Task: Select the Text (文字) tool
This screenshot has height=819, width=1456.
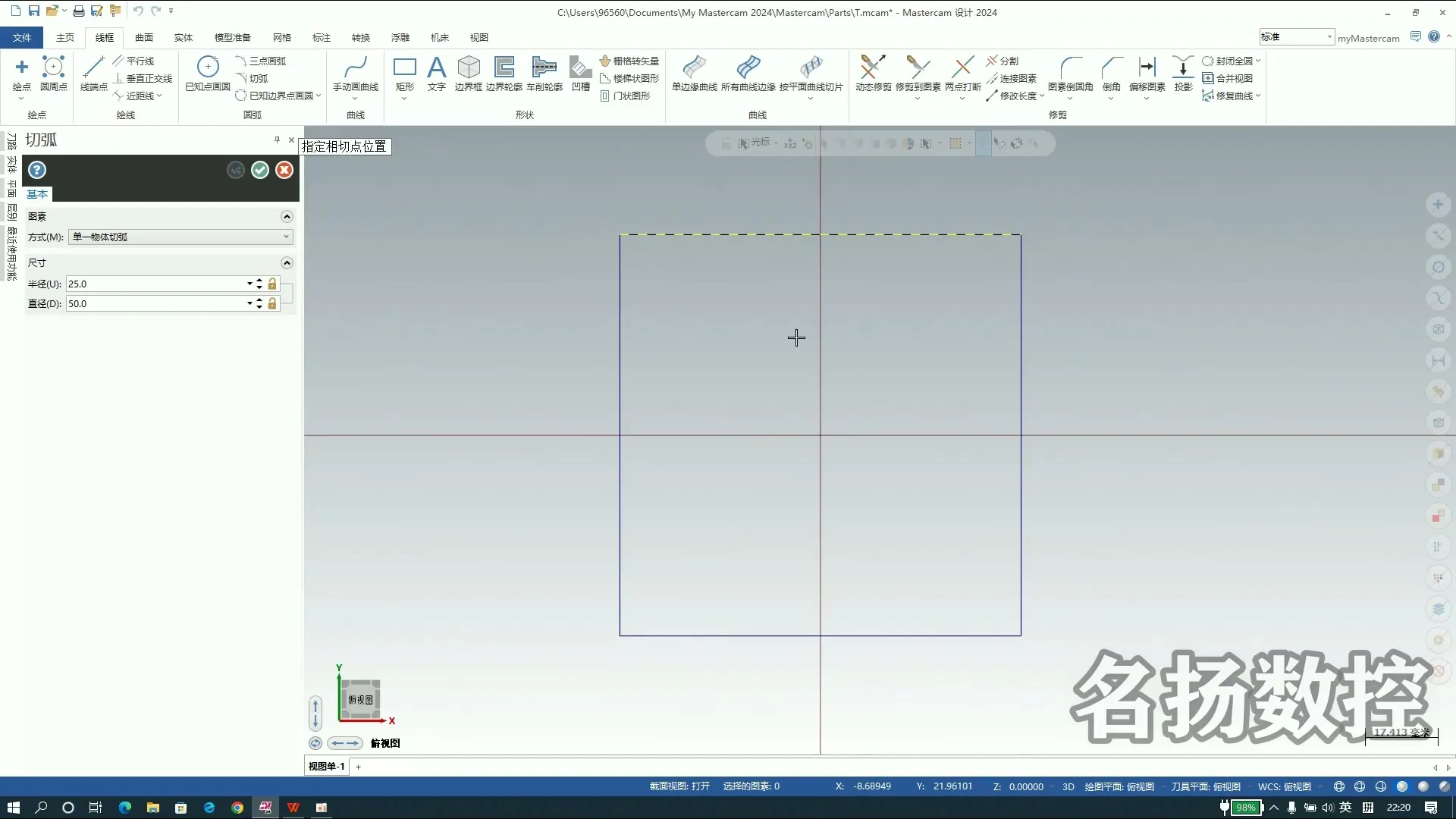Action: pos(436,74)
